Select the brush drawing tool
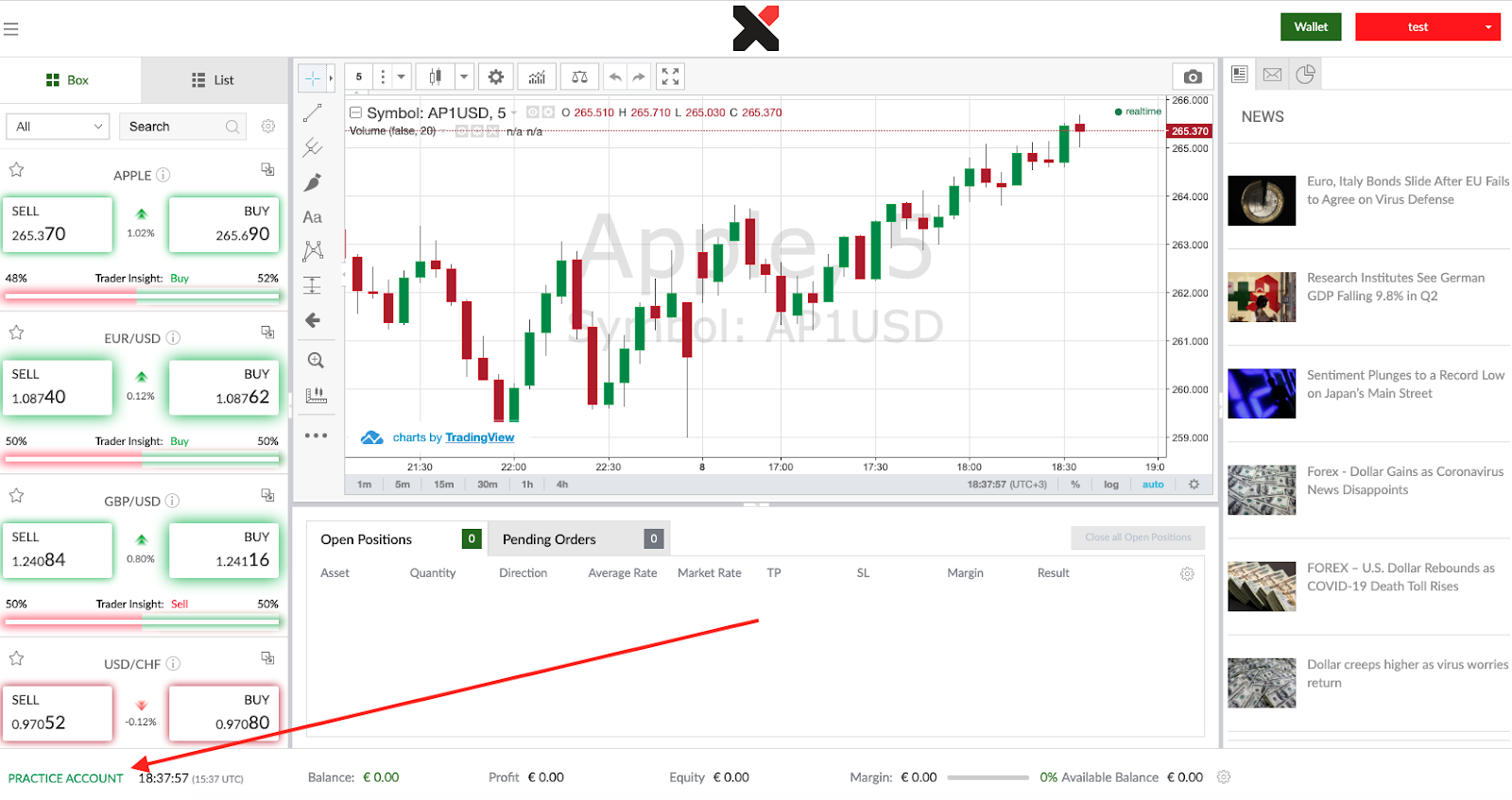The image size is (1512, 800). click(313, 182)
